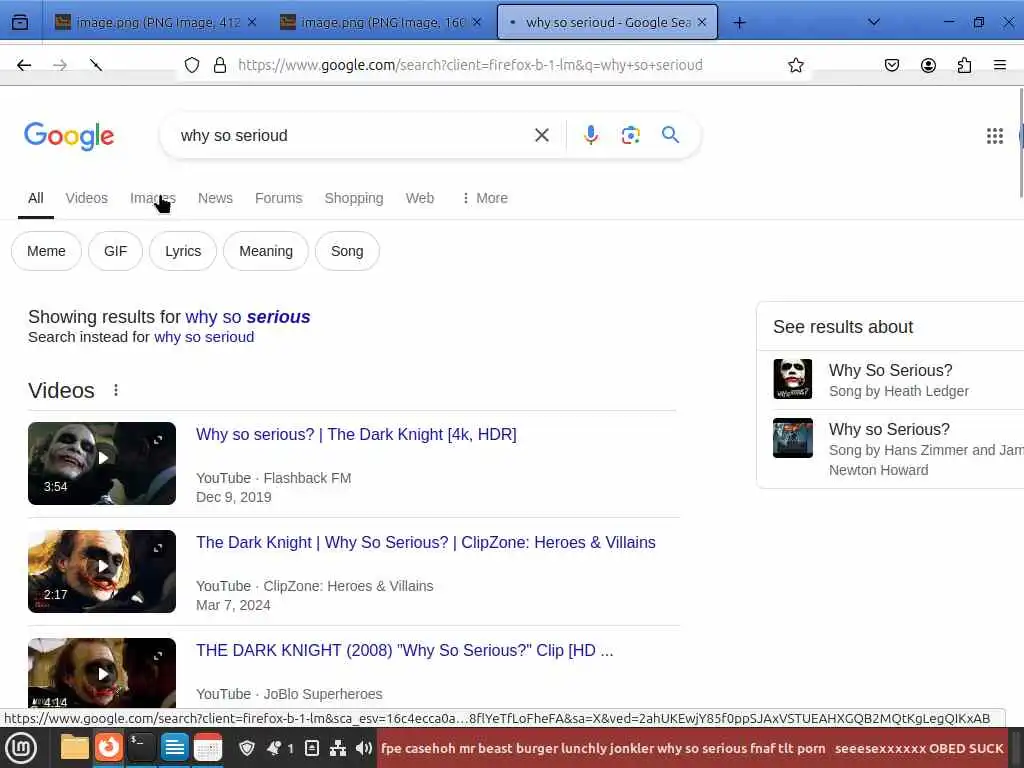Open the extensions puzzle icon
1024x768 pixels.
[964, 65]
